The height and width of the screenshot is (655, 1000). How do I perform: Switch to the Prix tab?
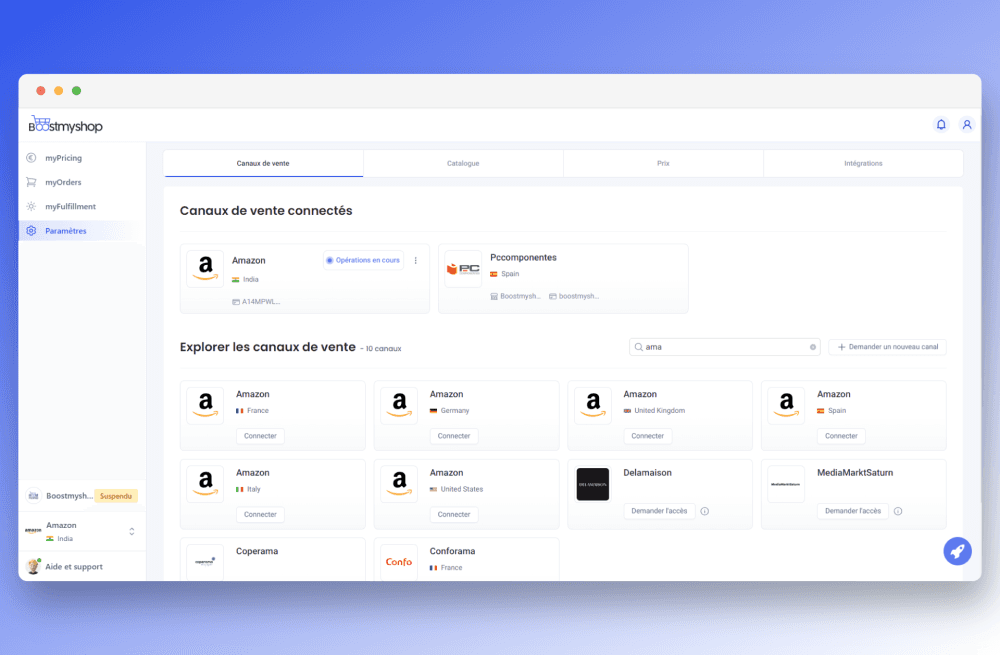point(663,163)
